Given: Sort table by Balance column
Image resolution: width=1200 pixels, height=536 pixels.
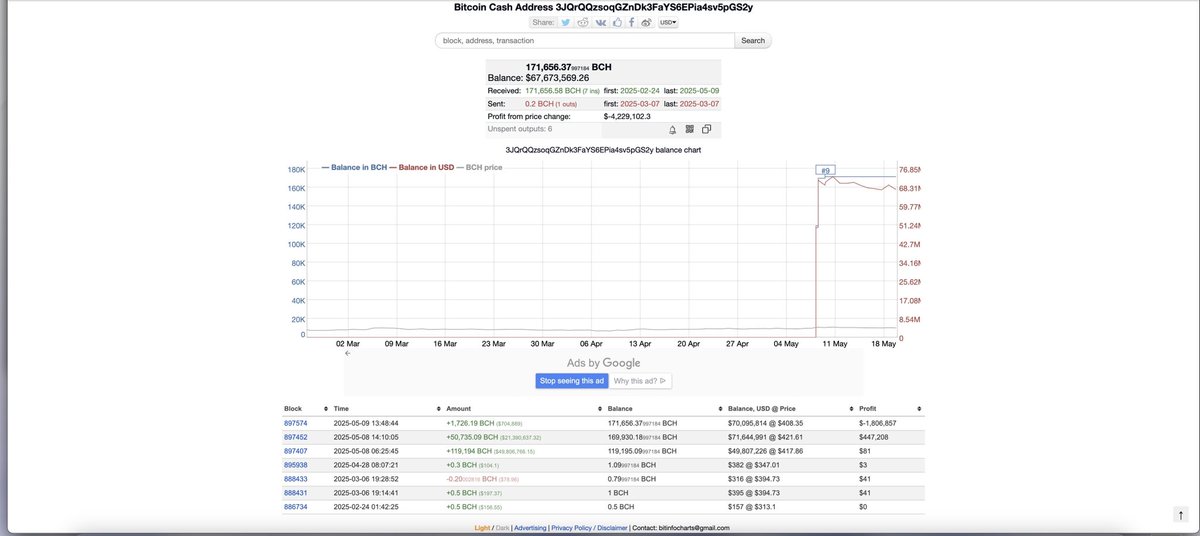Looking at the screenshot, I should pyautogui.click(x=664, y=409).
